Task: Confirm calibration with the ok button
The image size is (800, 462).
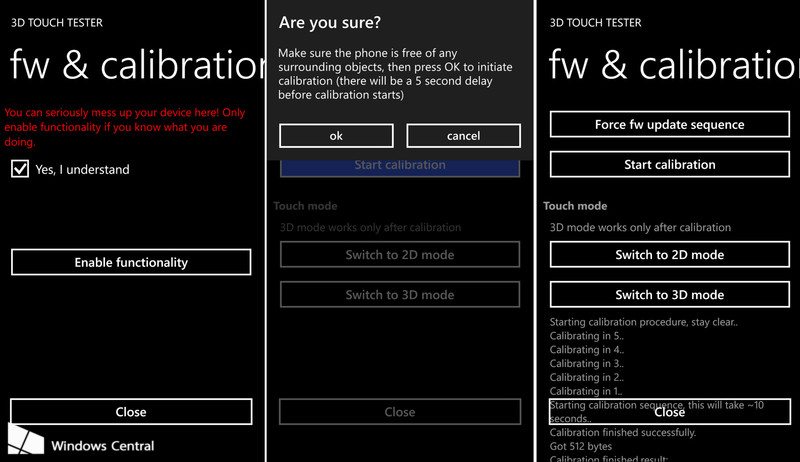Action: coord(336,136)
